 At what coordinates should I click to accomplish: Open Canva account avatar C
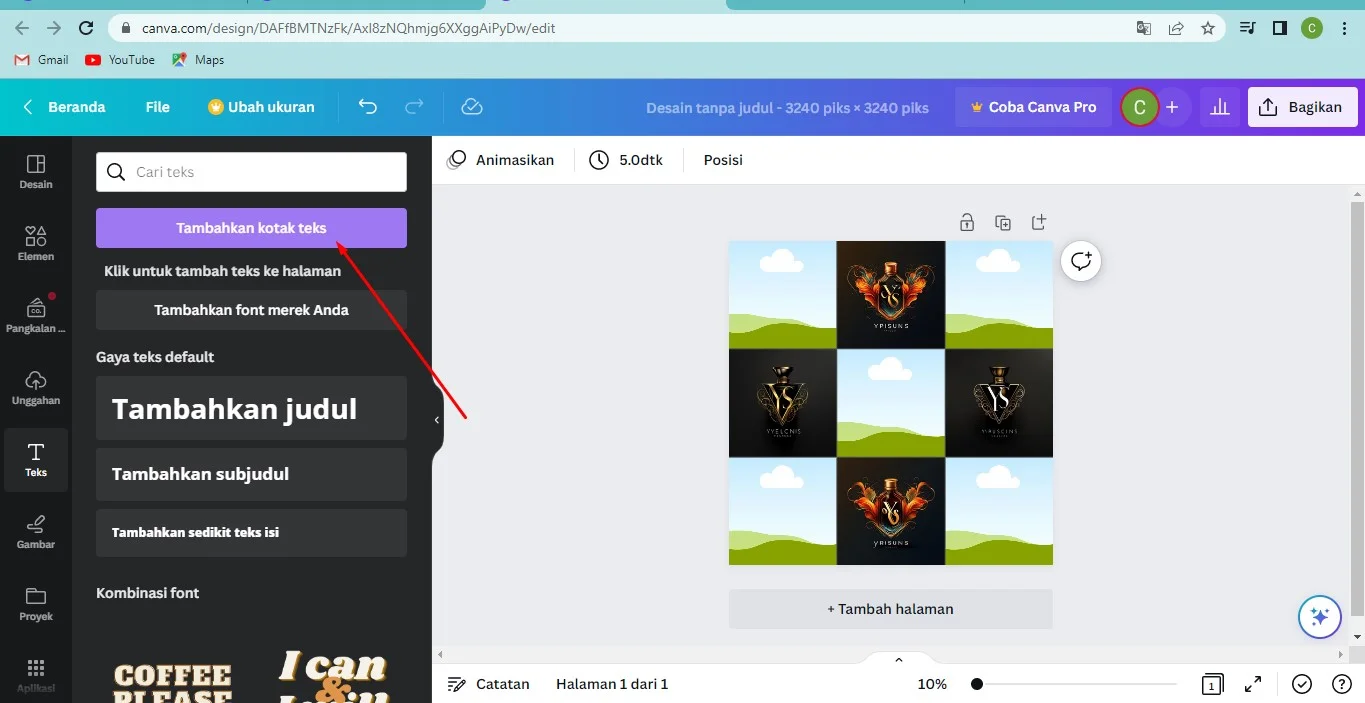(x=1139, y=107)
